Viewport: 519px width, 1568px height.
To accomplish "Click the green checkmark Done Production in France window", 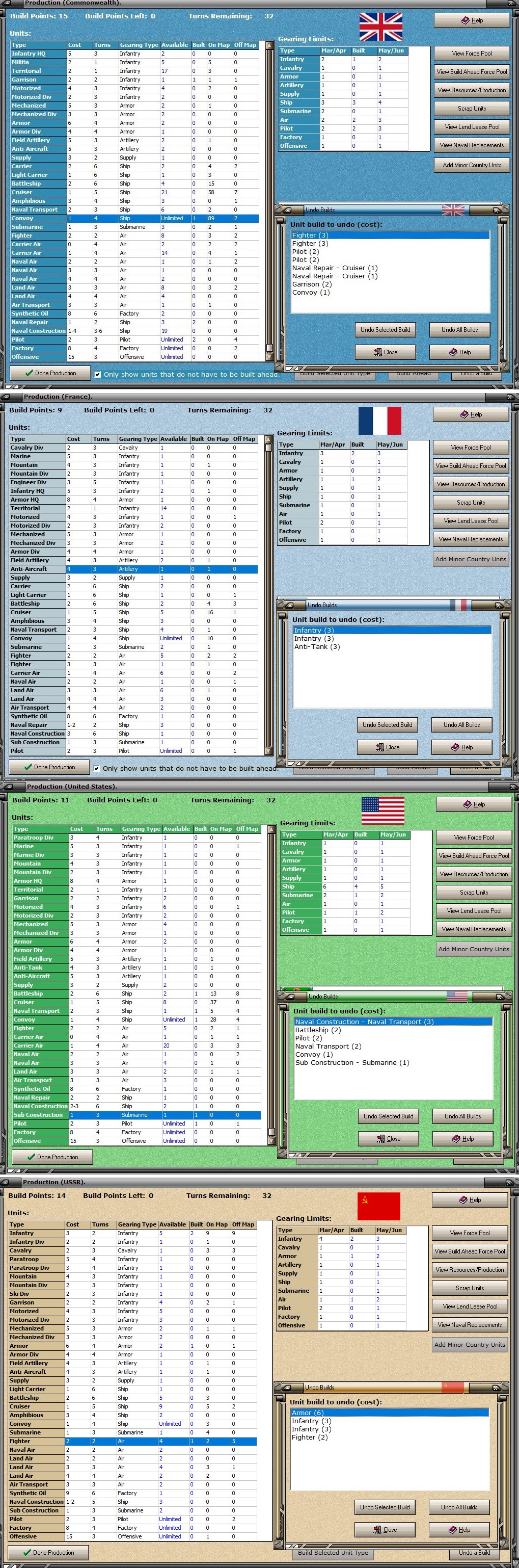I will pos(28,767).
